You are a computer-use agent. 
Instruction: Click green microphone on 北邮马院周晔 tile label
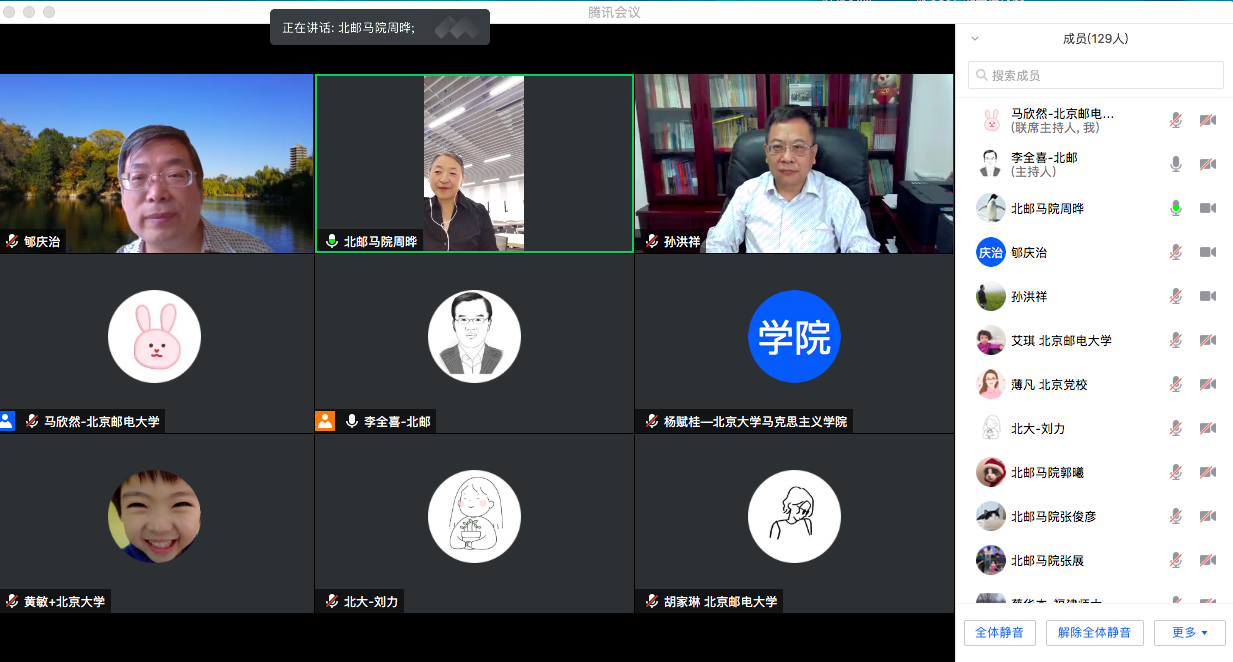click(332, 241)
